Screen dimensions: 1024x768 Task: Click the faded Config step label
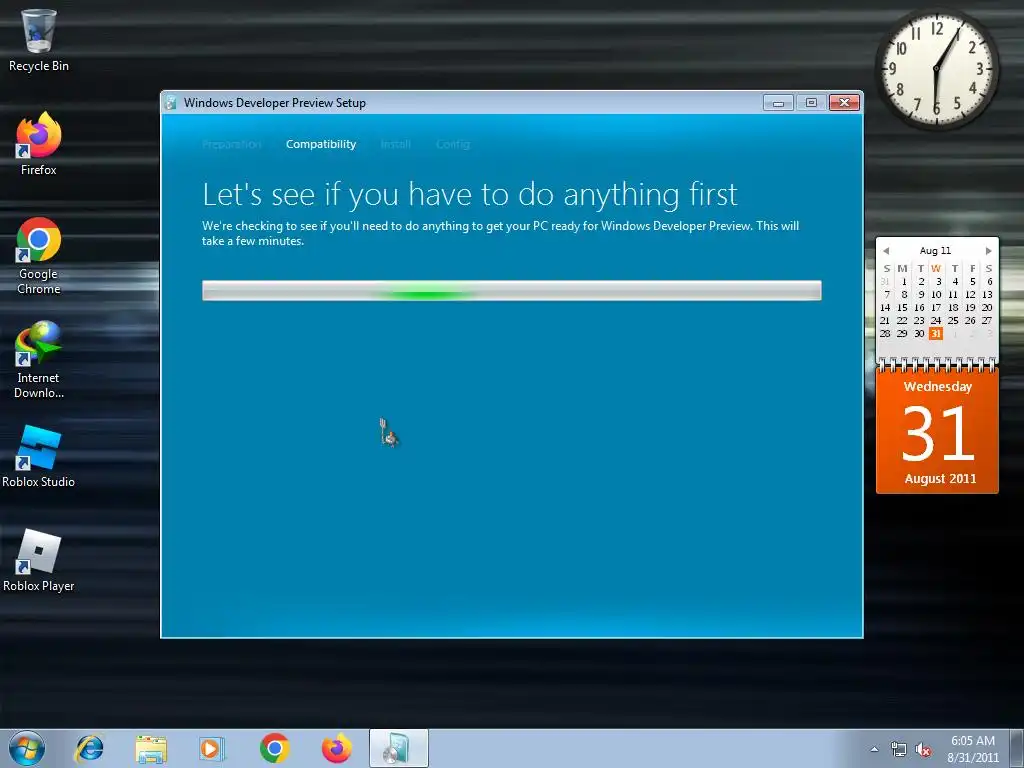point(453,144)
